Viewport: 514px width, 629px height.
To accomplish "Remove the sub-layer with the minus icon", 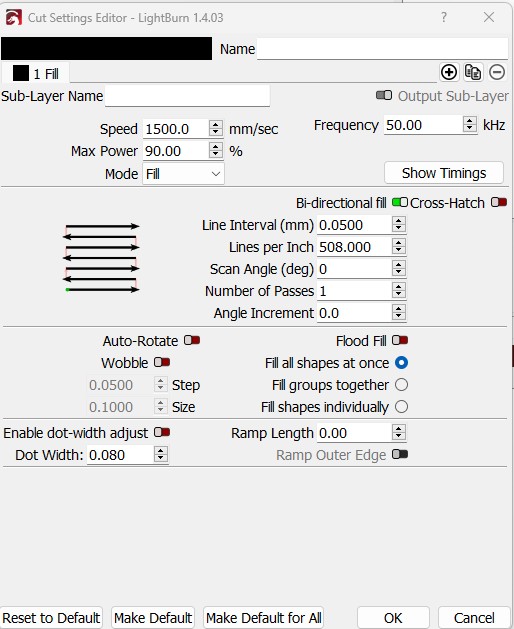I will coord(497,73).
